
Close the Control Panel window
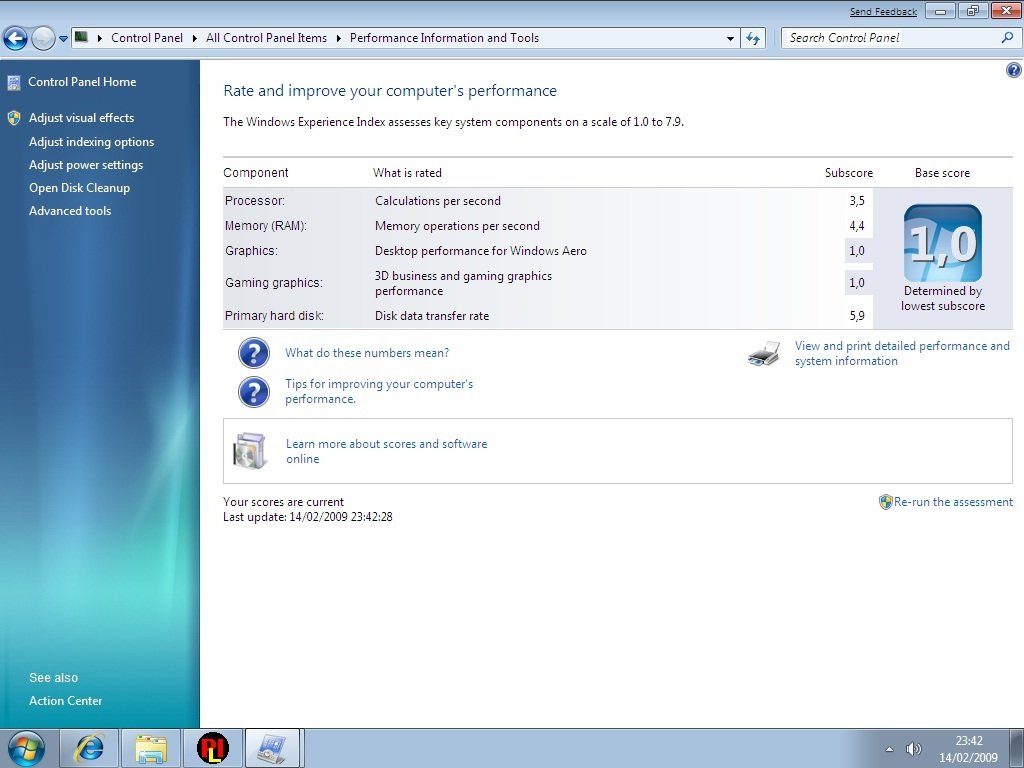(1006, 11)
